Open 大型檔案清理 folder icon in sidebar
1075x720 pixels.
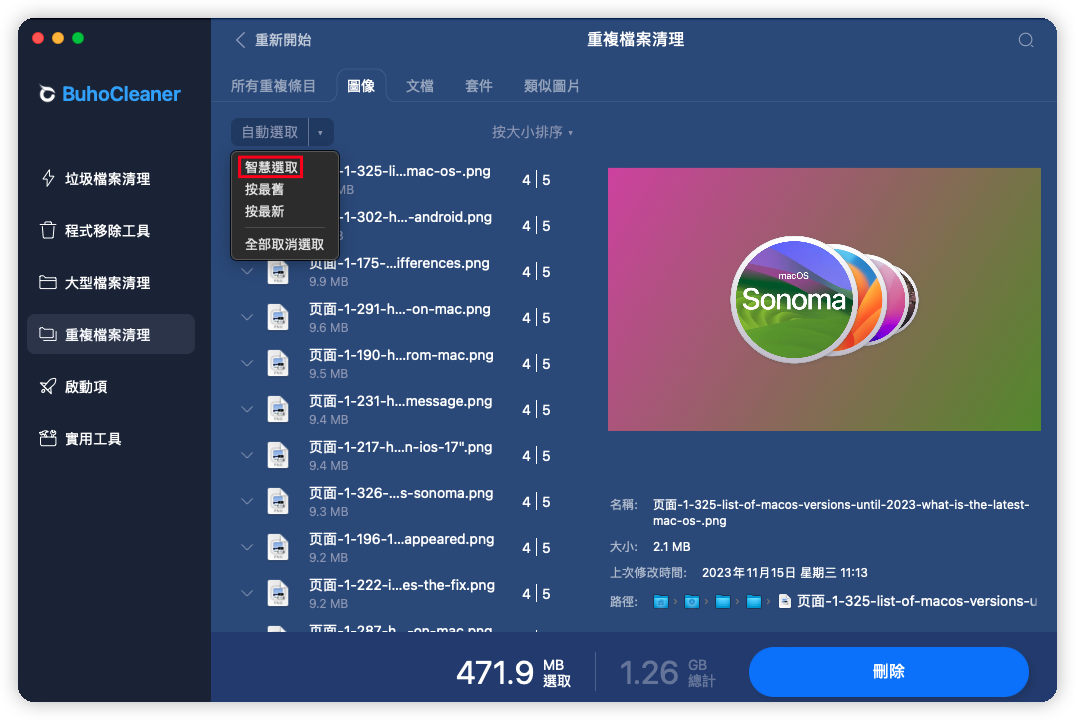pyautogui.click(x=48, y=283)
